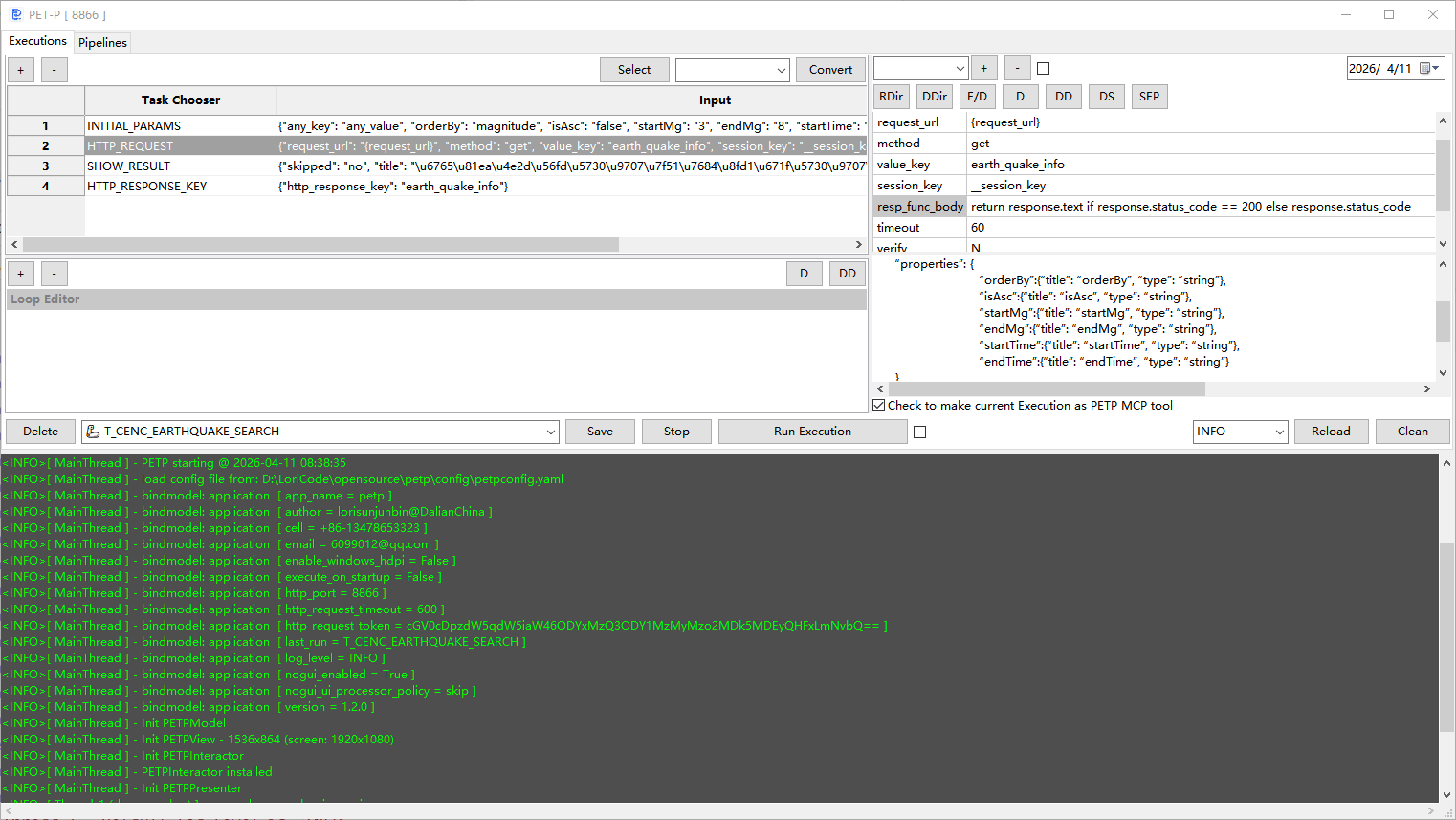Click the DDir toolbar icon
This screenshot has width=1456, height=820.
[x=934, y=96]
